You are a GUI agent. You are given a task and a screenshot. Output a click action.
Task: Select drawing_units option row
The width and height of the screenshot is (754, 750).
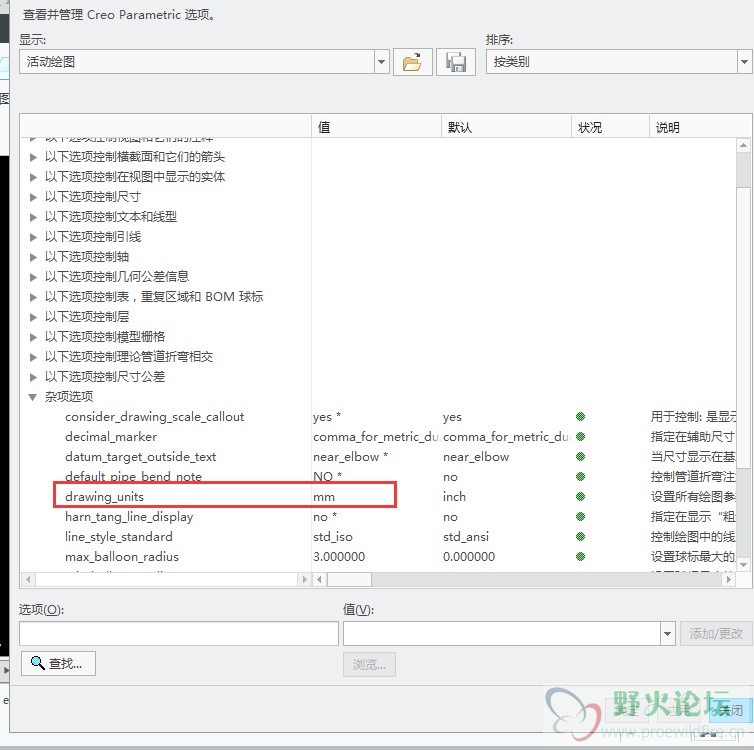point(104,497)
